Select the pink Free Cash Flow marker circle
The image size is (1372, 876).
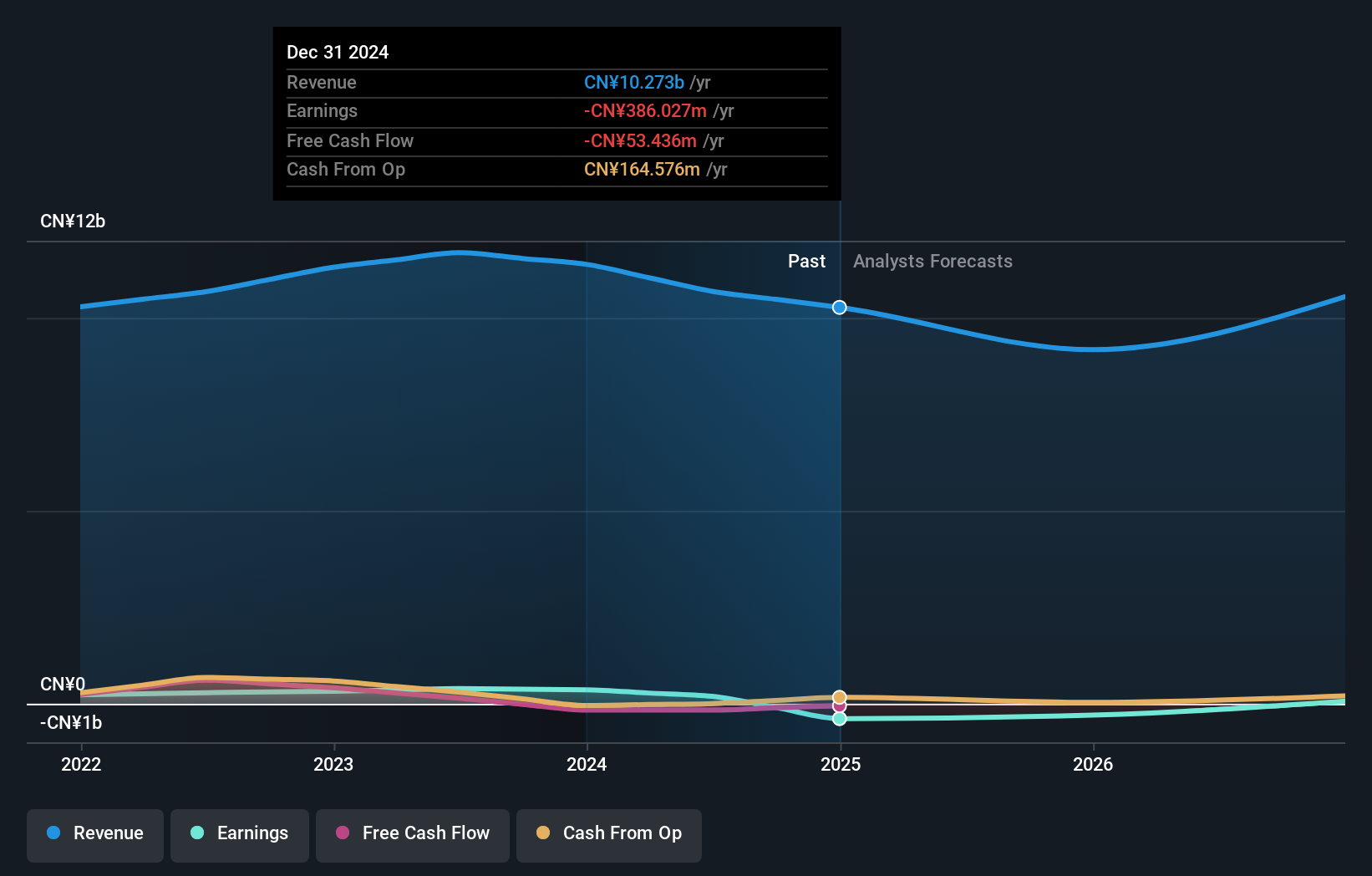point(839,706)
